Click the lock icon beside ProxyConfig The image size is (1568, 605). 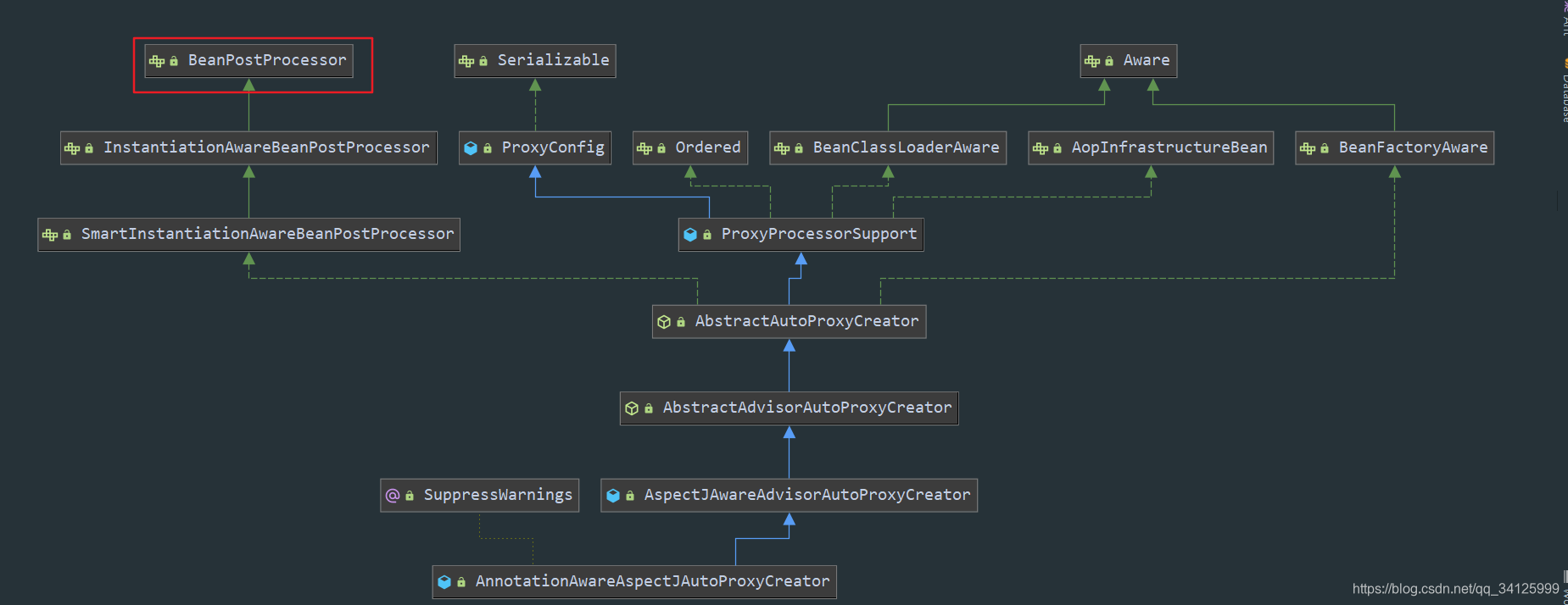(488, 148)
